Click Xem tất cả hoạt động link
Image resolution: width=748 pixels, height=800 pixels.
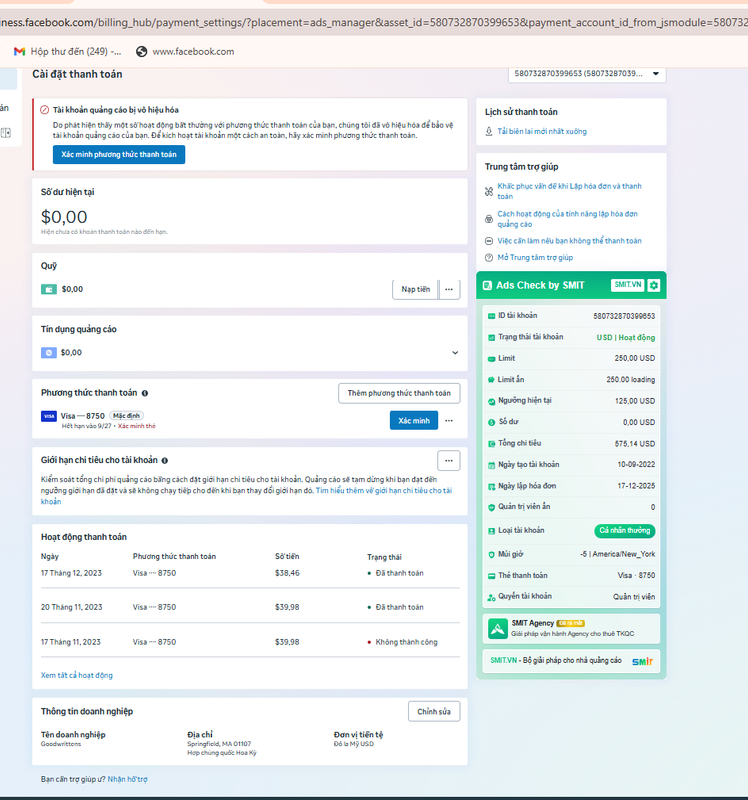(x=77, y=676)
